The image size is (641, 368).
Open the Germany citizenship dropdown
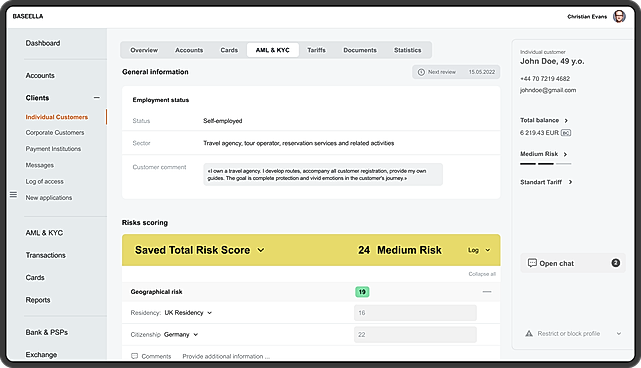coord(181,334)
